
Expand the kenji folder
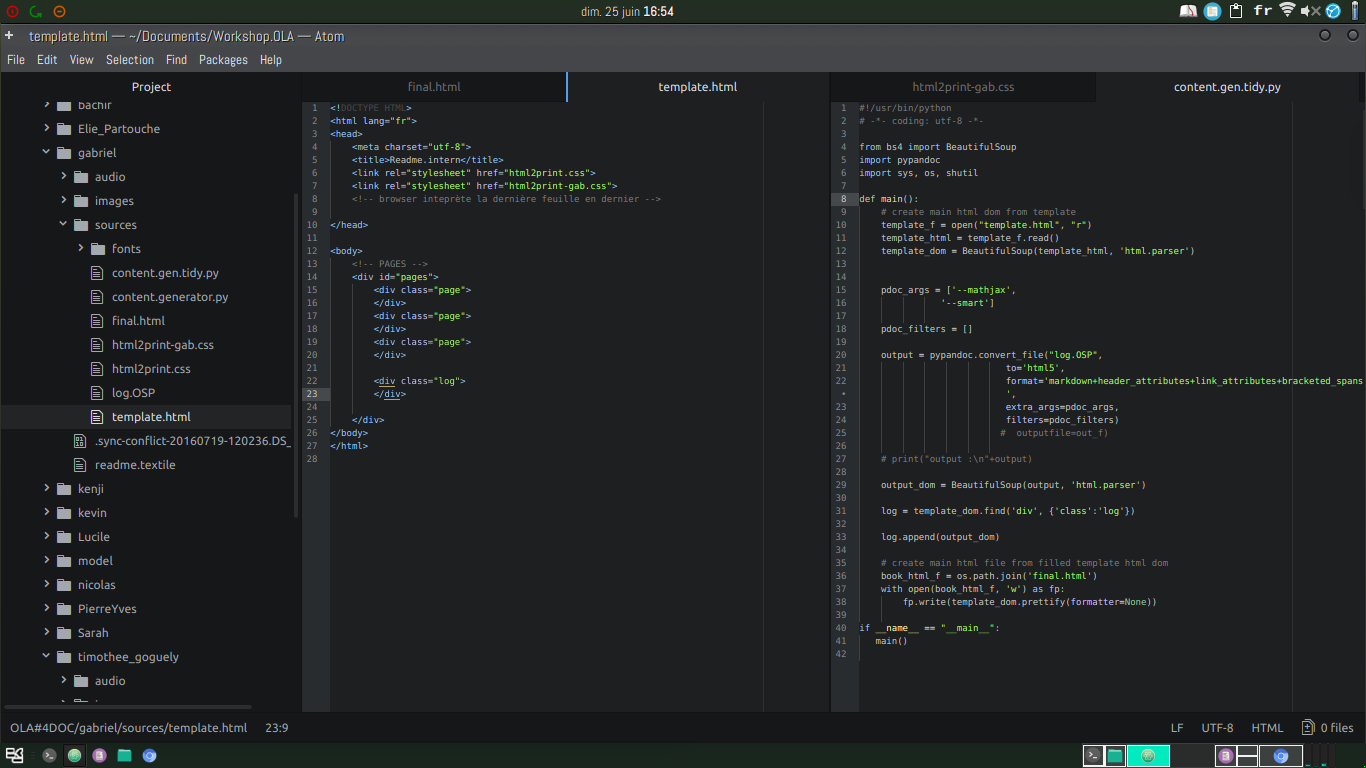[x=46, y=489]
